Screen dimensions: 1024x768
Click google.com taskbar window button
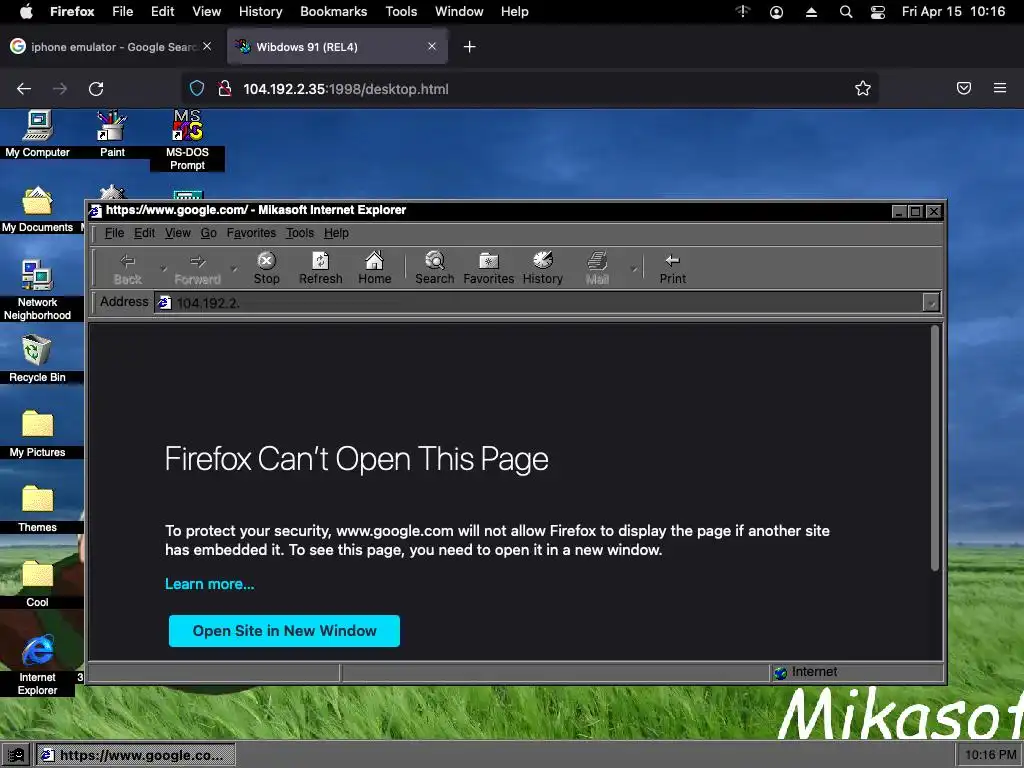tap(135, 756)
